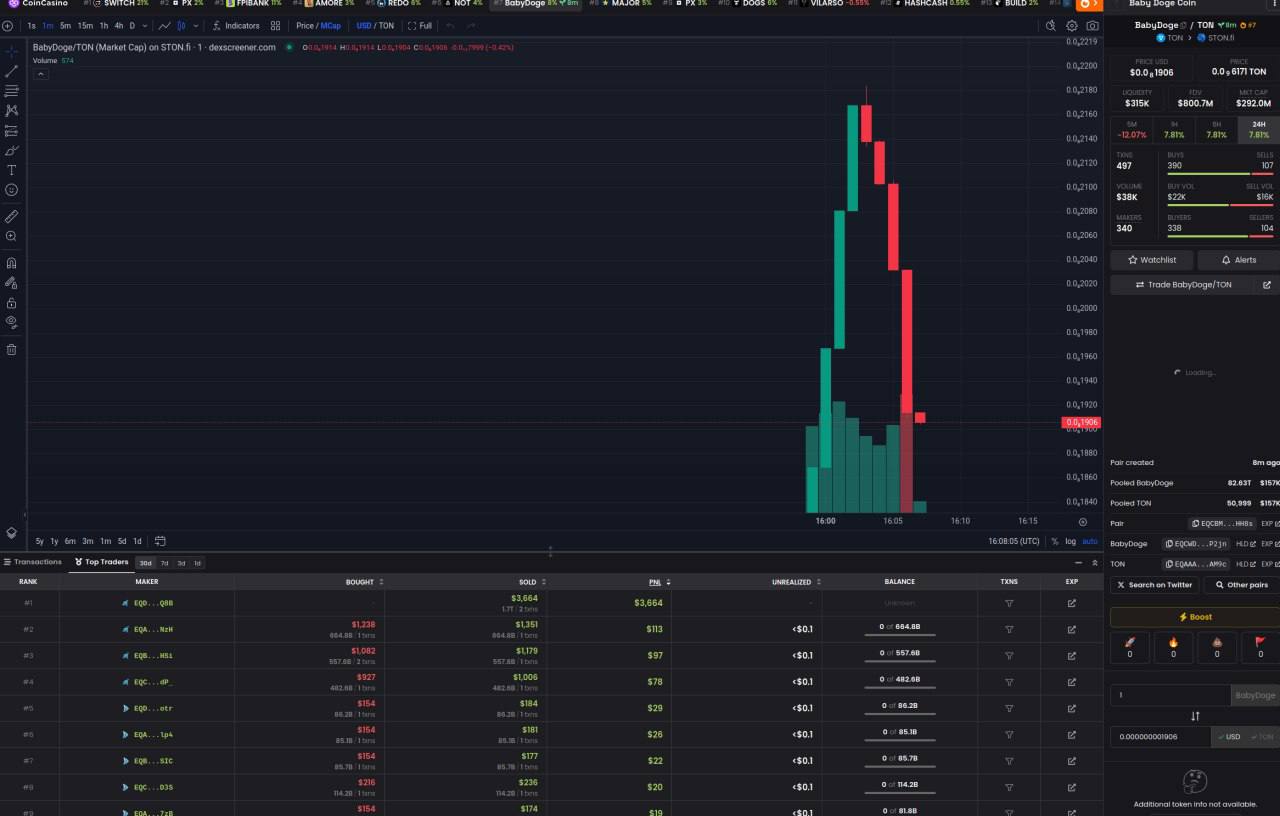Select the brush drawing tool
This screenshot has height=816, width=1280.
point(11,151)
